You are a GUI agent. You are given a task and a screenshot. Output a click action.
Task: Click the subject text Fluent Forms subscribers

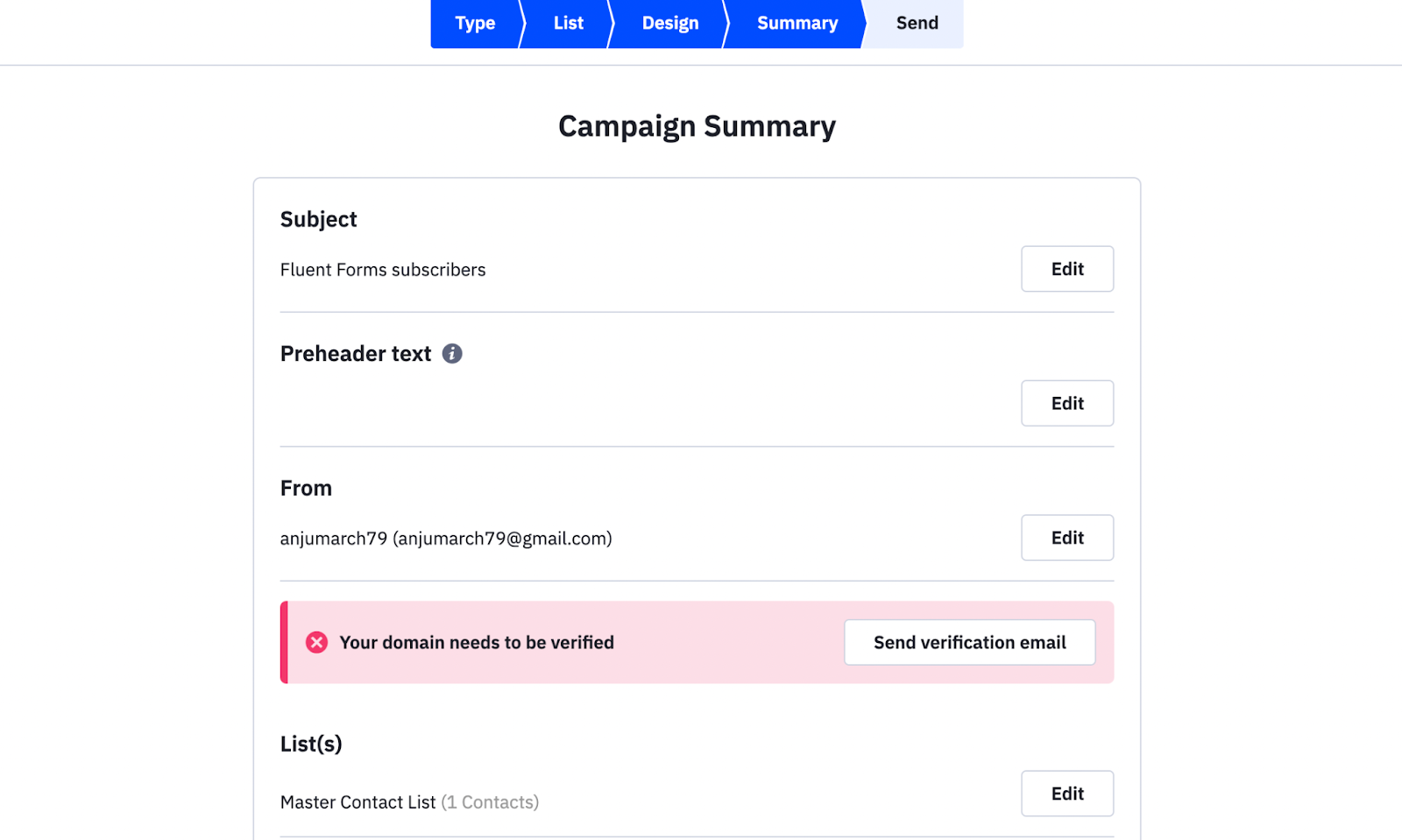click(383, 270)
